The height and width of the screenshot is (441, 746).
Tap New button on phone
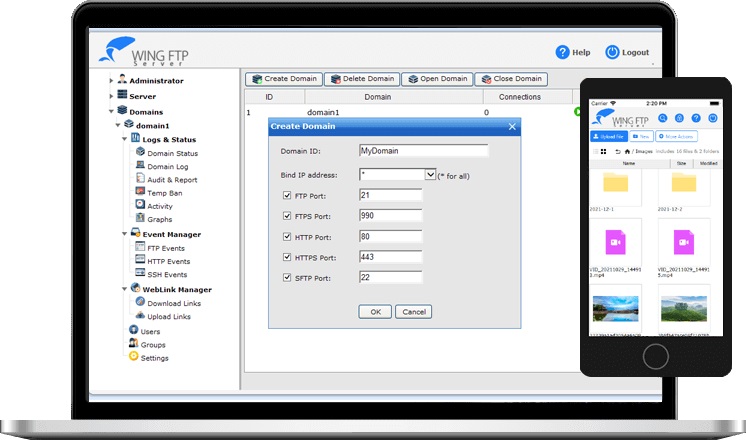(641, 137)
